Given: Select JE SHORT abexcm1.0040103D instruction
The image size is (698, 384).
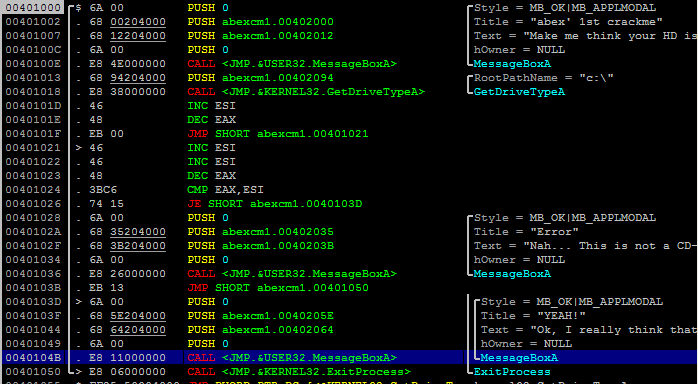Looking at the screenshot, I should tap(275, 204).
